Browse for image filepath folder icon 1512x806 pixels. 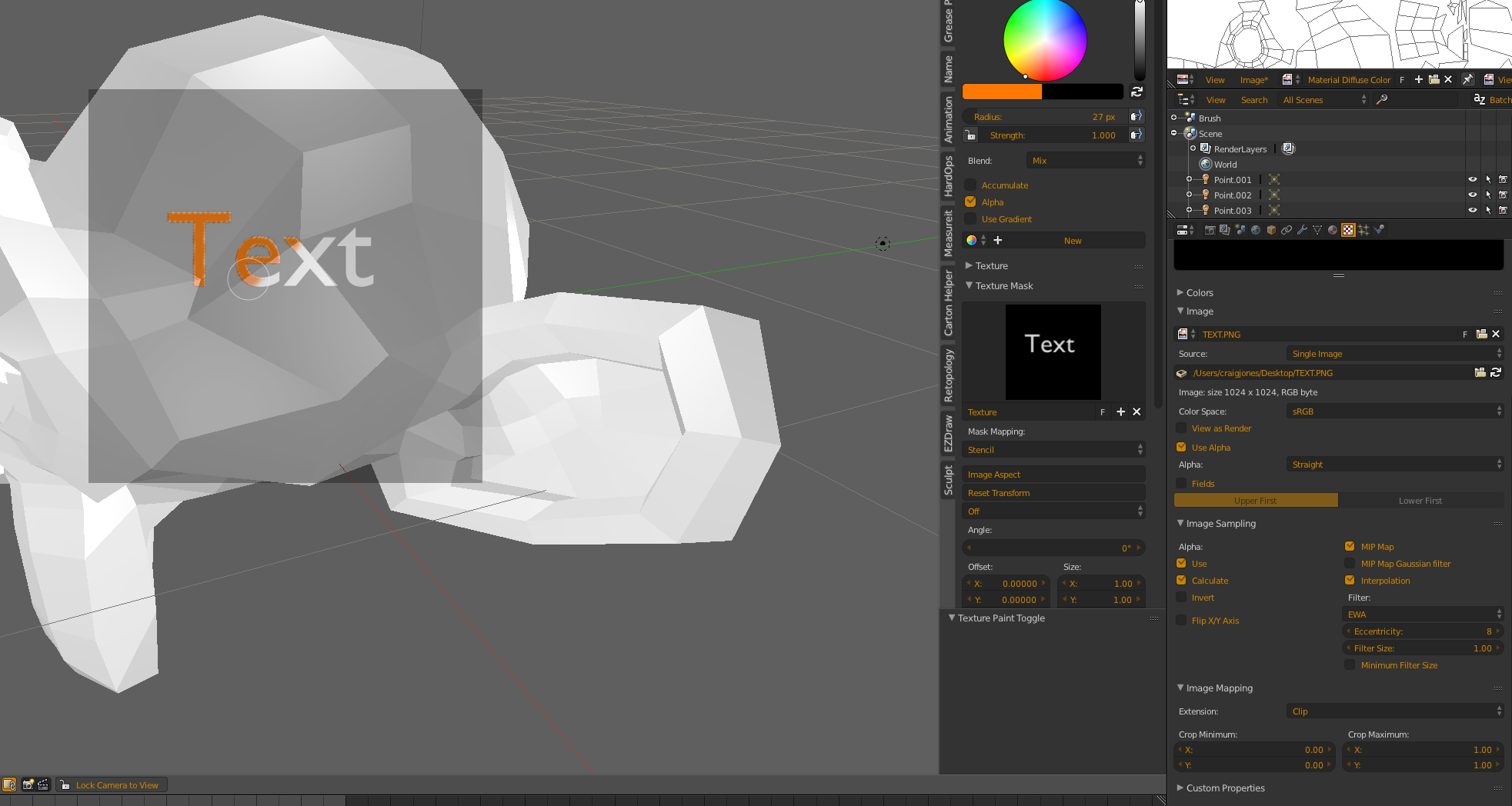[1480, 372]
